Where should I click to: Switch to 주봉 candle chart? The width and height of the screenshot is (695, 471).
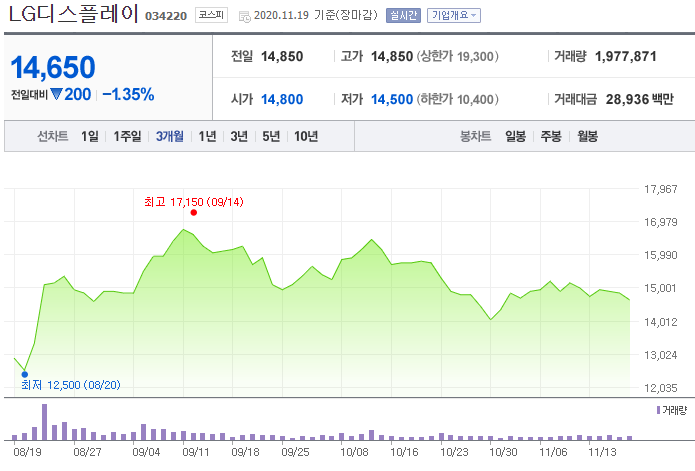pyautogui.click(x=551, y=136)
